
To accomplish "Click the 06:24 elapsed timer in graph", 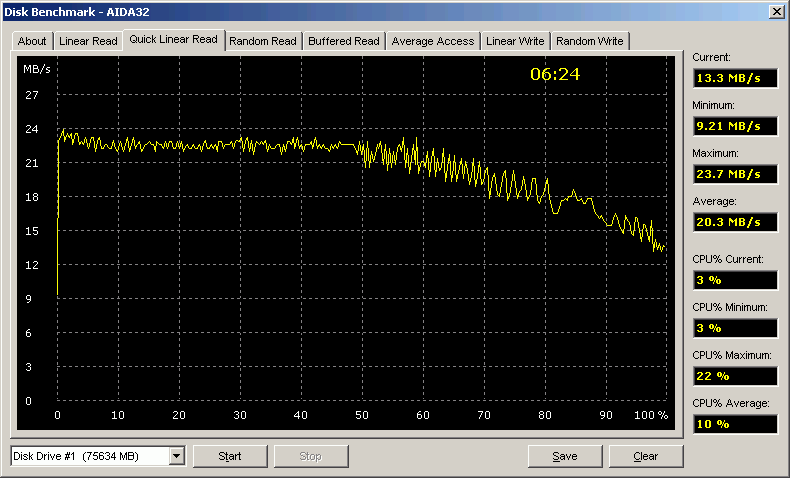I will 555,74.
